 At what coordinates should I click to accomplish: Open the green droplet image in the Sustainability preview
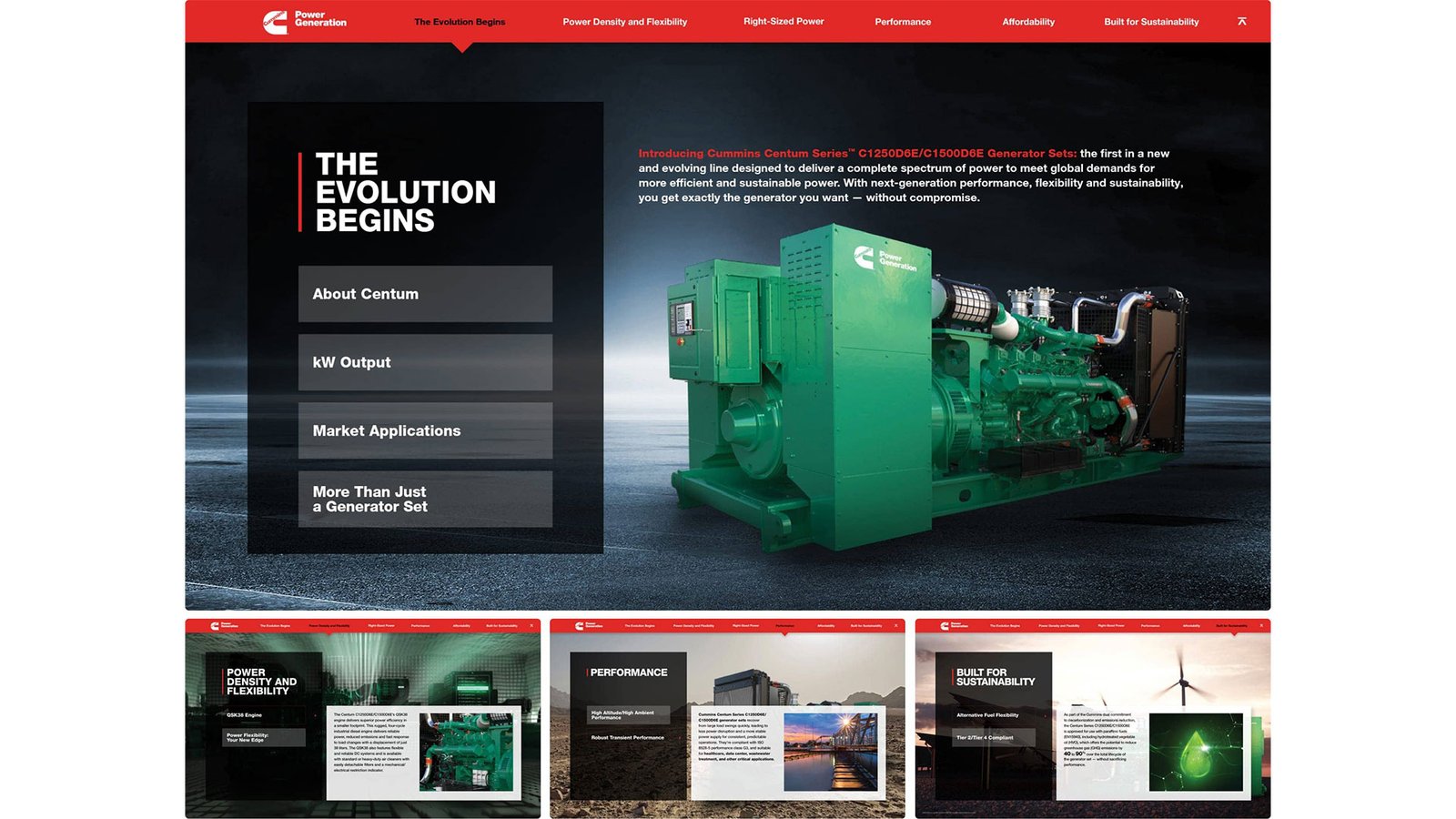click(x=1196, y=752)
